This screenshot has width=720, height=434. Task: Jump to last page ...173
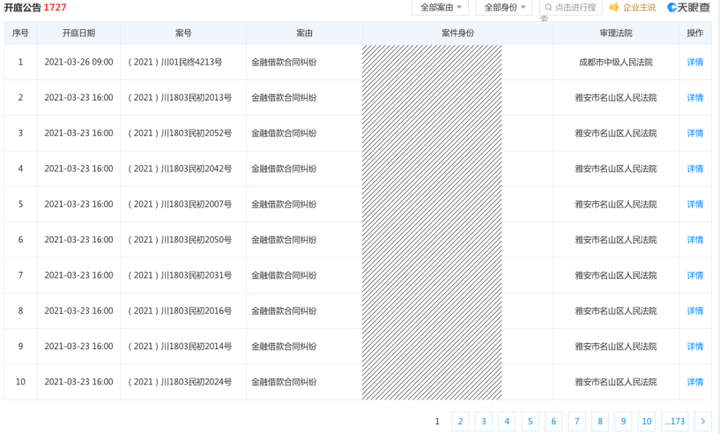[675, 421]
